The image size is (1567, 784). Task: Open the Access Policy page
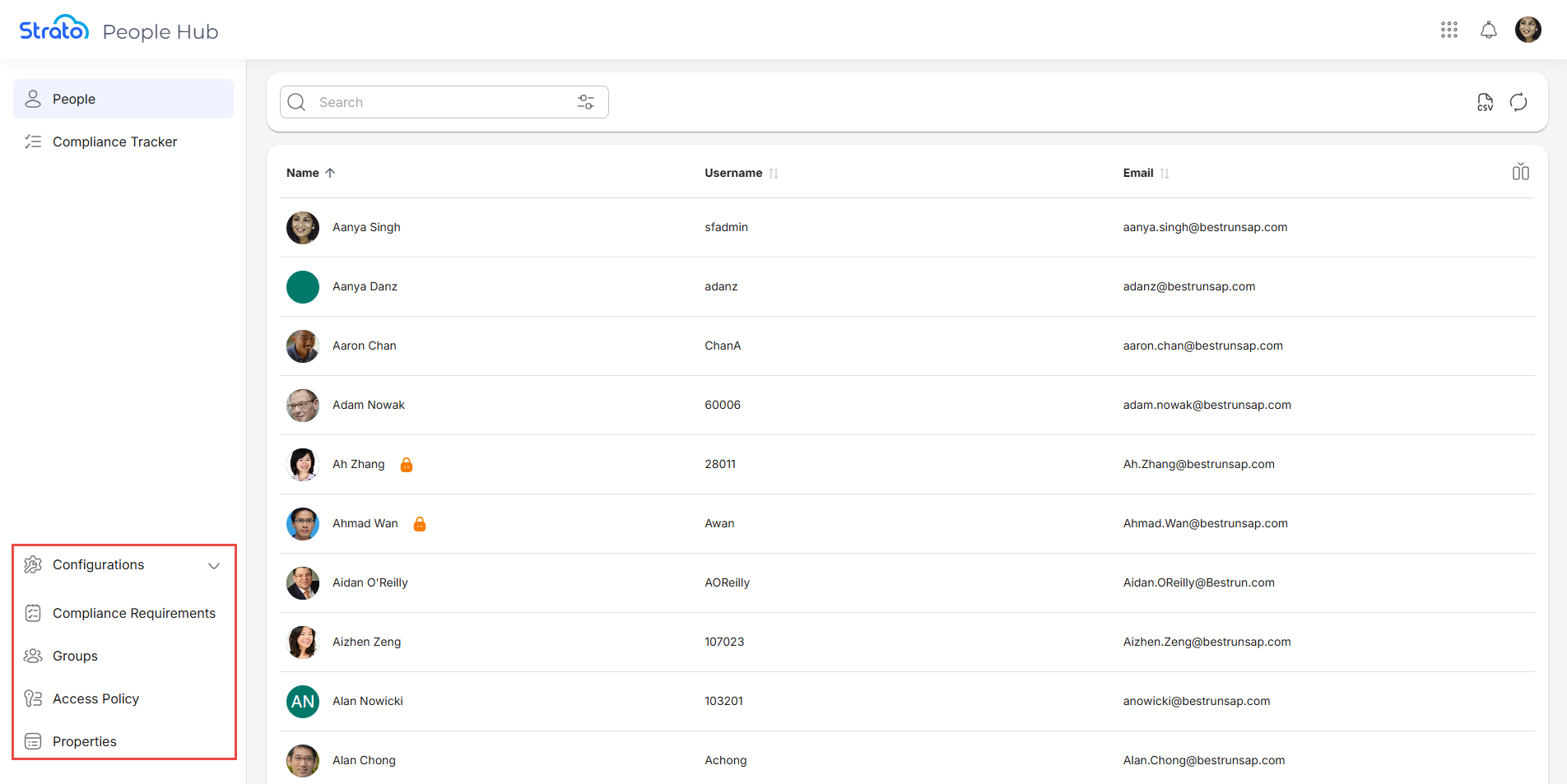[x=95, y=698]
